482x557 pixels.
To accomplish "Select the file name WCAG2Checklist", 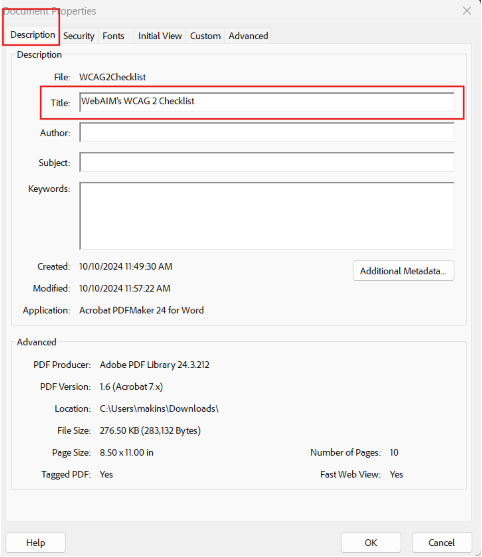I will pyautogui.click(x=112, y=77).
